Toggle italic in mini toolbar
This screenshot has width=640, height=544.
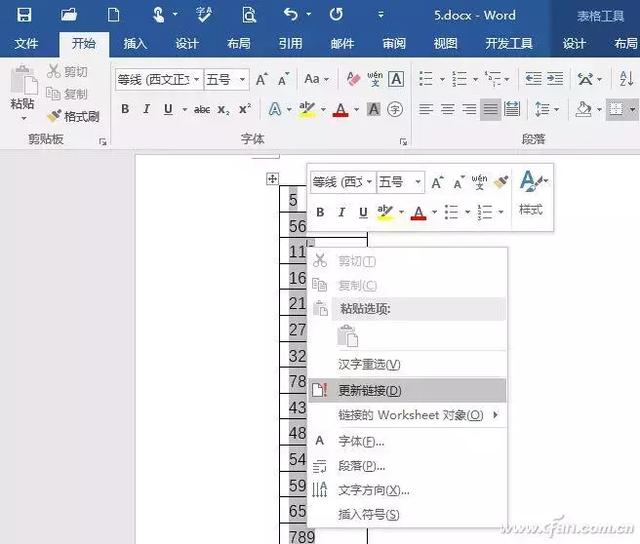[342, 212]
